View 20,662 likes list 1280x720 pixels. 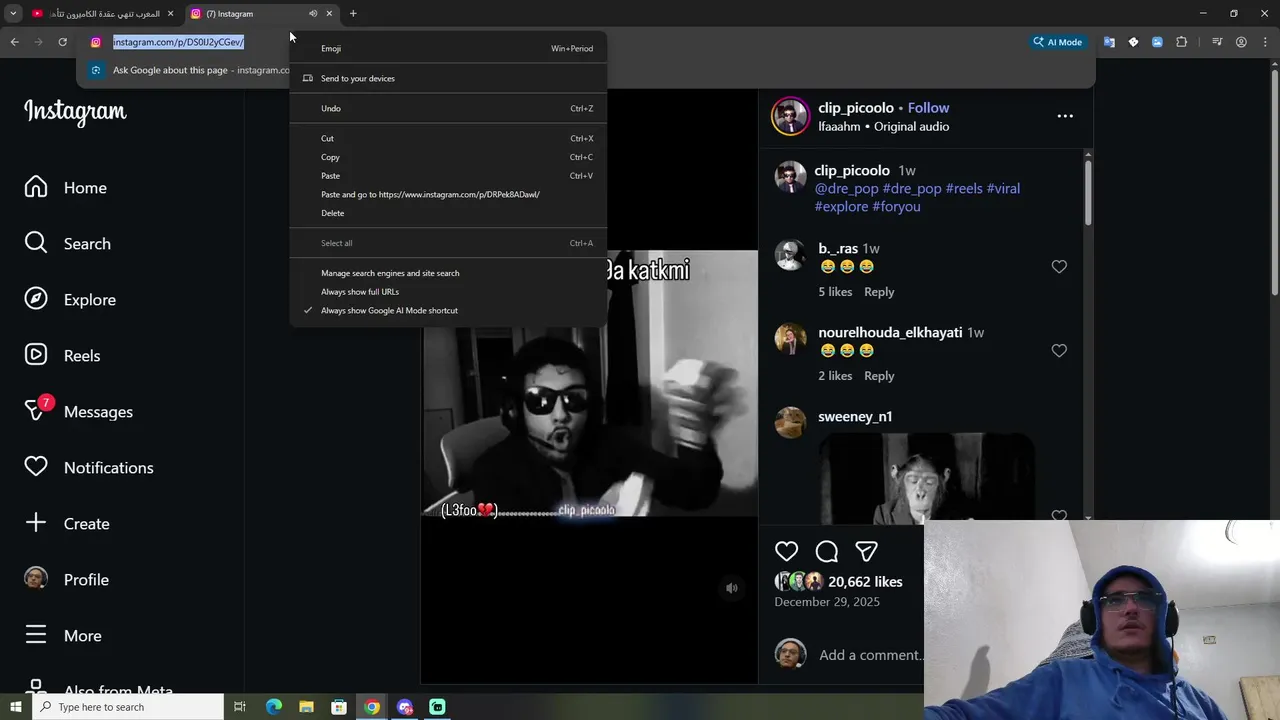(865, 582)
